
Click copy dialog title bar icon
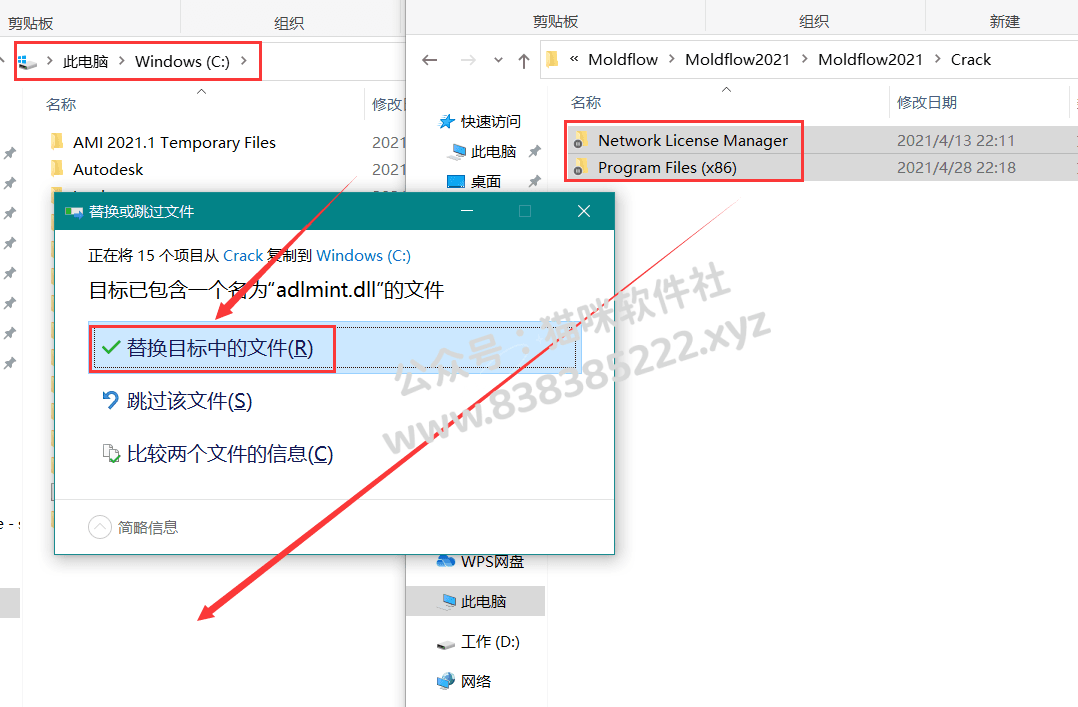74,212
